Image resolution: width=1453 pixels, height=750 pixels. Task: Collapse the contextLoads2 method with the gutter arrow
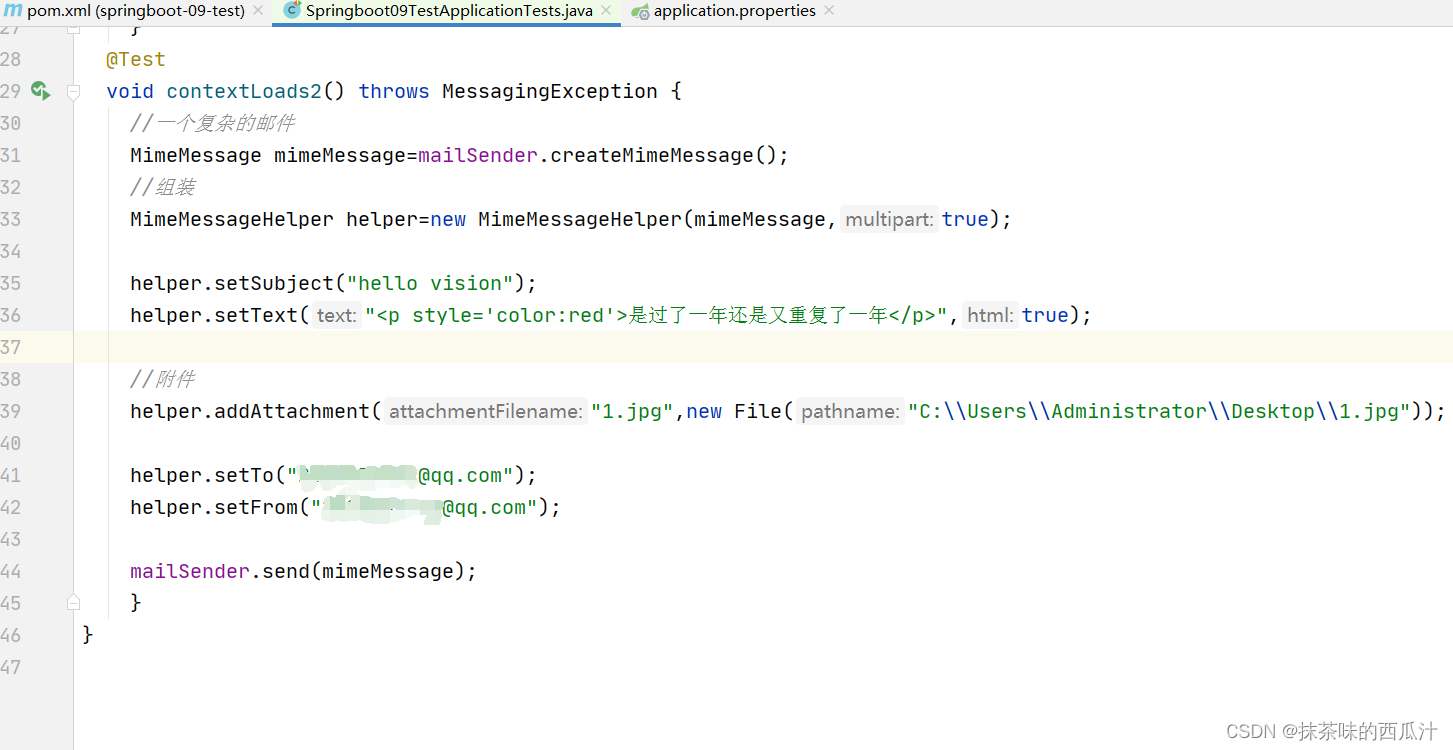pyautogui.click(x=73, y=91)
